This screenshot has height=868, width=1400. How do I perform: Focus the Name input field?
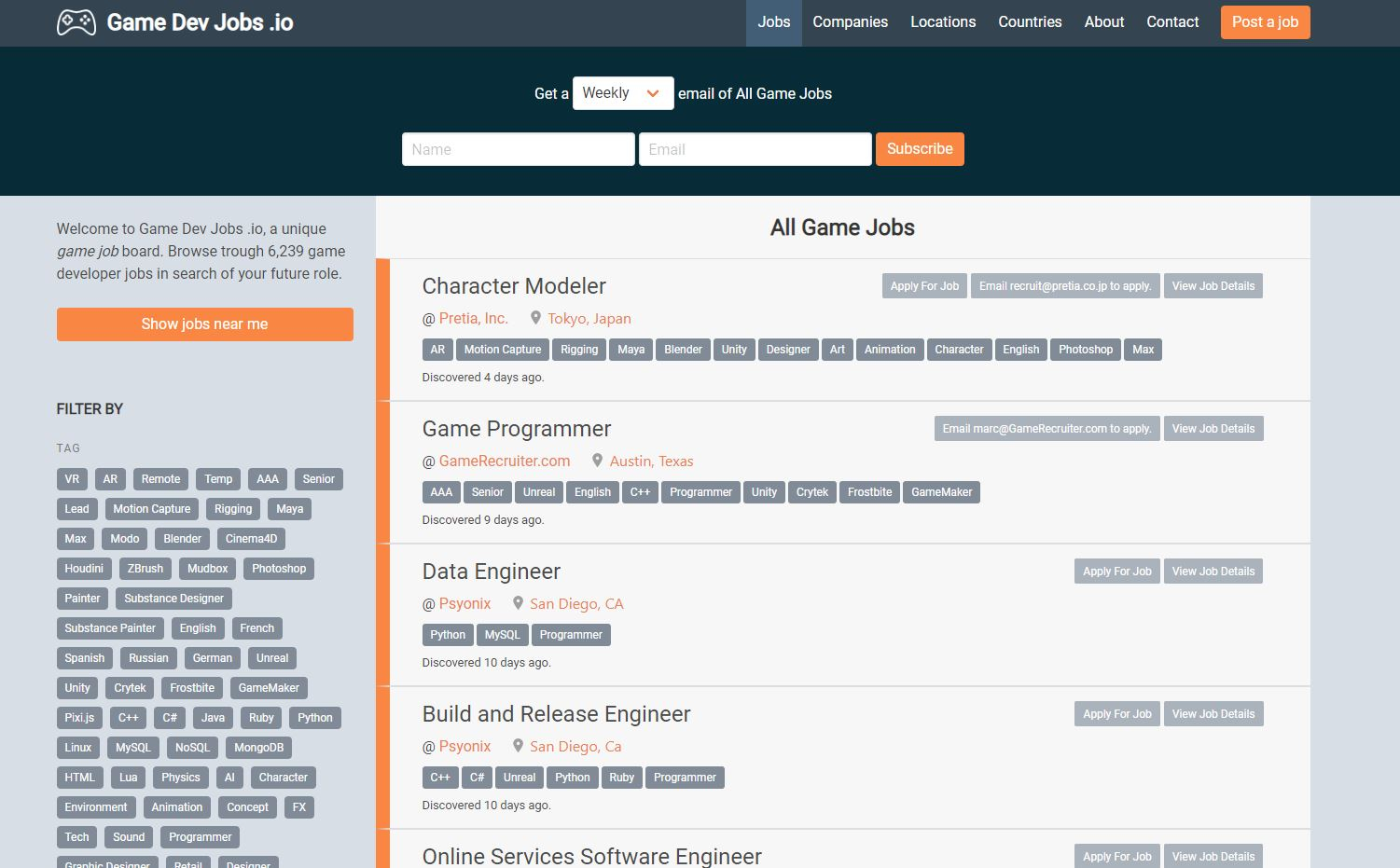(x=518, y=149)
